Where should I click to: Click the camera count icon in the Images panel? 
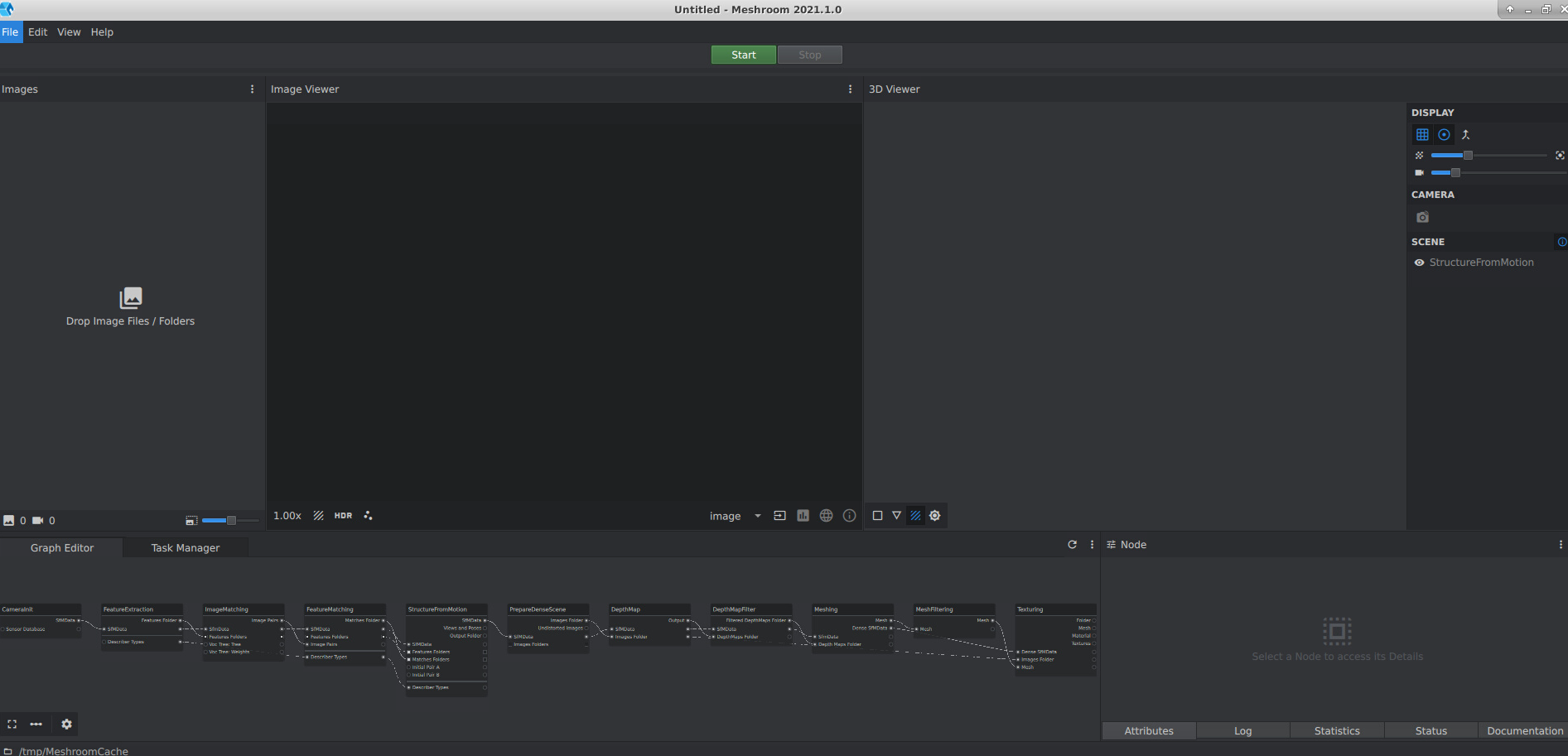click(x=37, y=521)
